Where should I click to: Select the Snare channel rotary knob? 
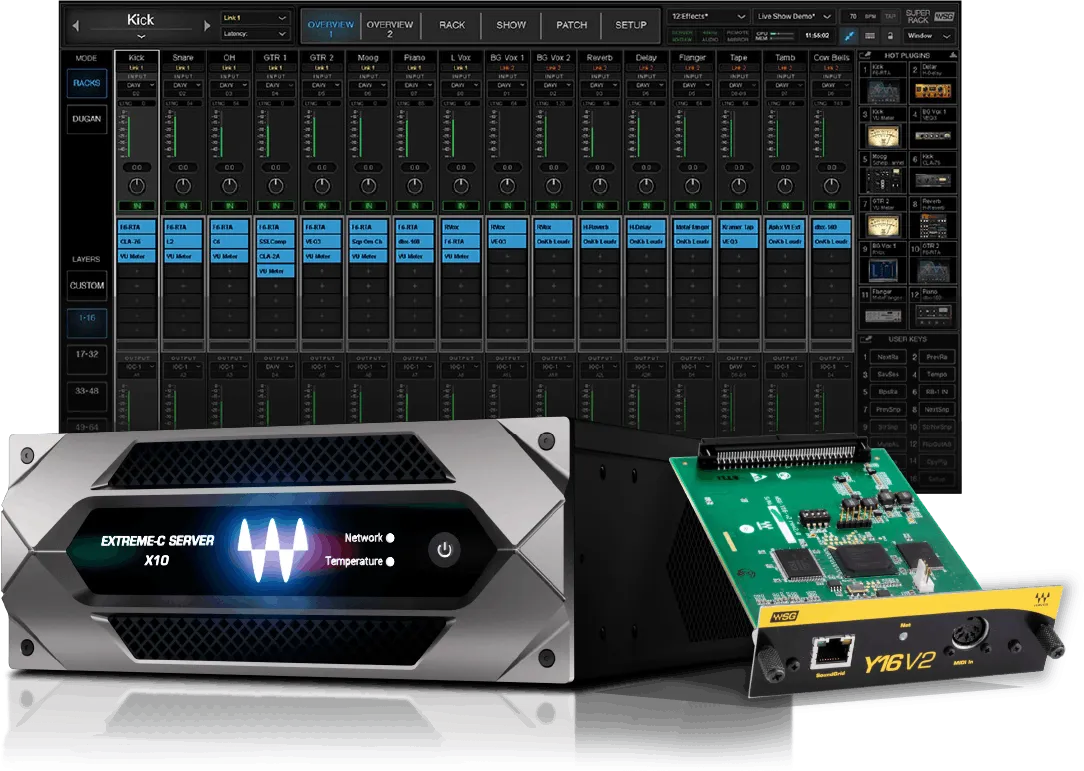click(x=183, y=185)
